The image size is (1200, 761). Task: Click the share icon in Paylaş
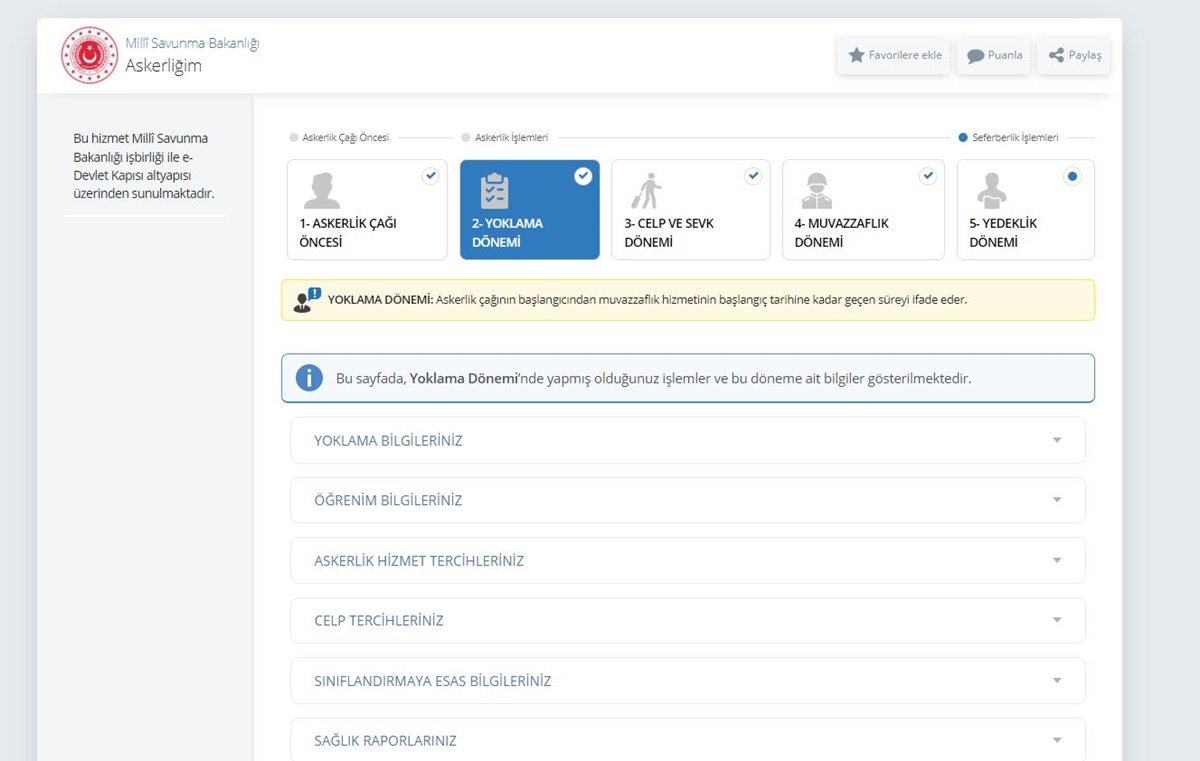(1056, 56)
